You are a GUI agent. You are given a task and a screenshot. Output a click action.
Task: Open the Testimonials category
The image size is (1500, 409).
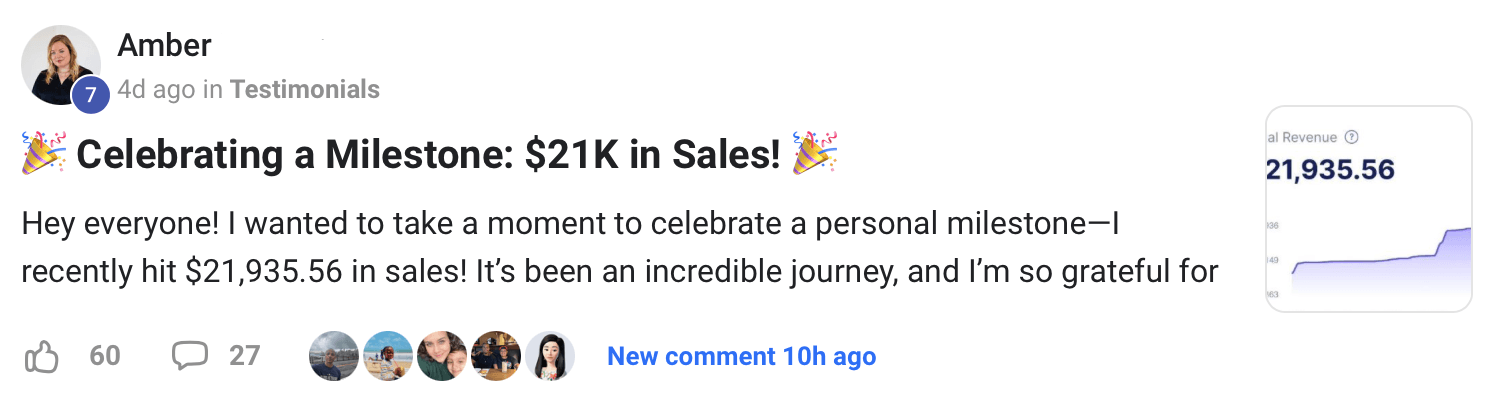pos(304,90)
